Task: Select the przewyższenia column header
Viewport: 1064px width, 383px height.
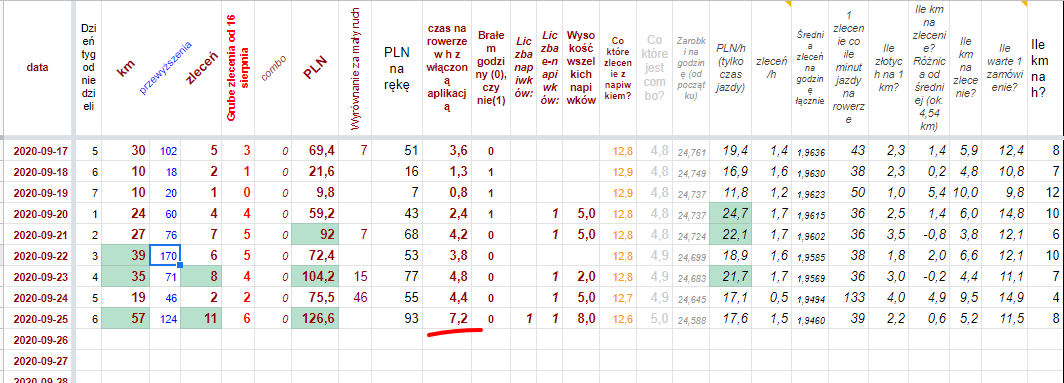Action: pos(164,67)
